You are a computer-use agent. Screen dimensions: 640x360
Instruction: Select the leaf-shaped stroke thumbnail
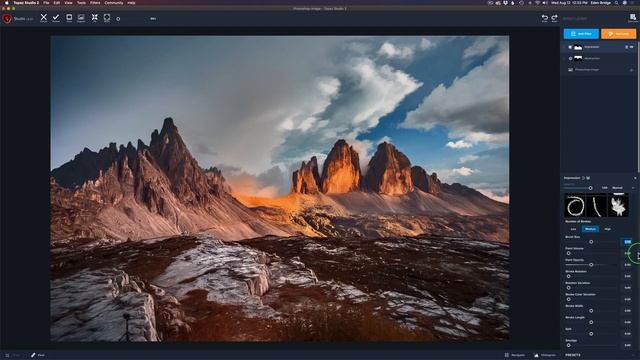click(618, 206)
